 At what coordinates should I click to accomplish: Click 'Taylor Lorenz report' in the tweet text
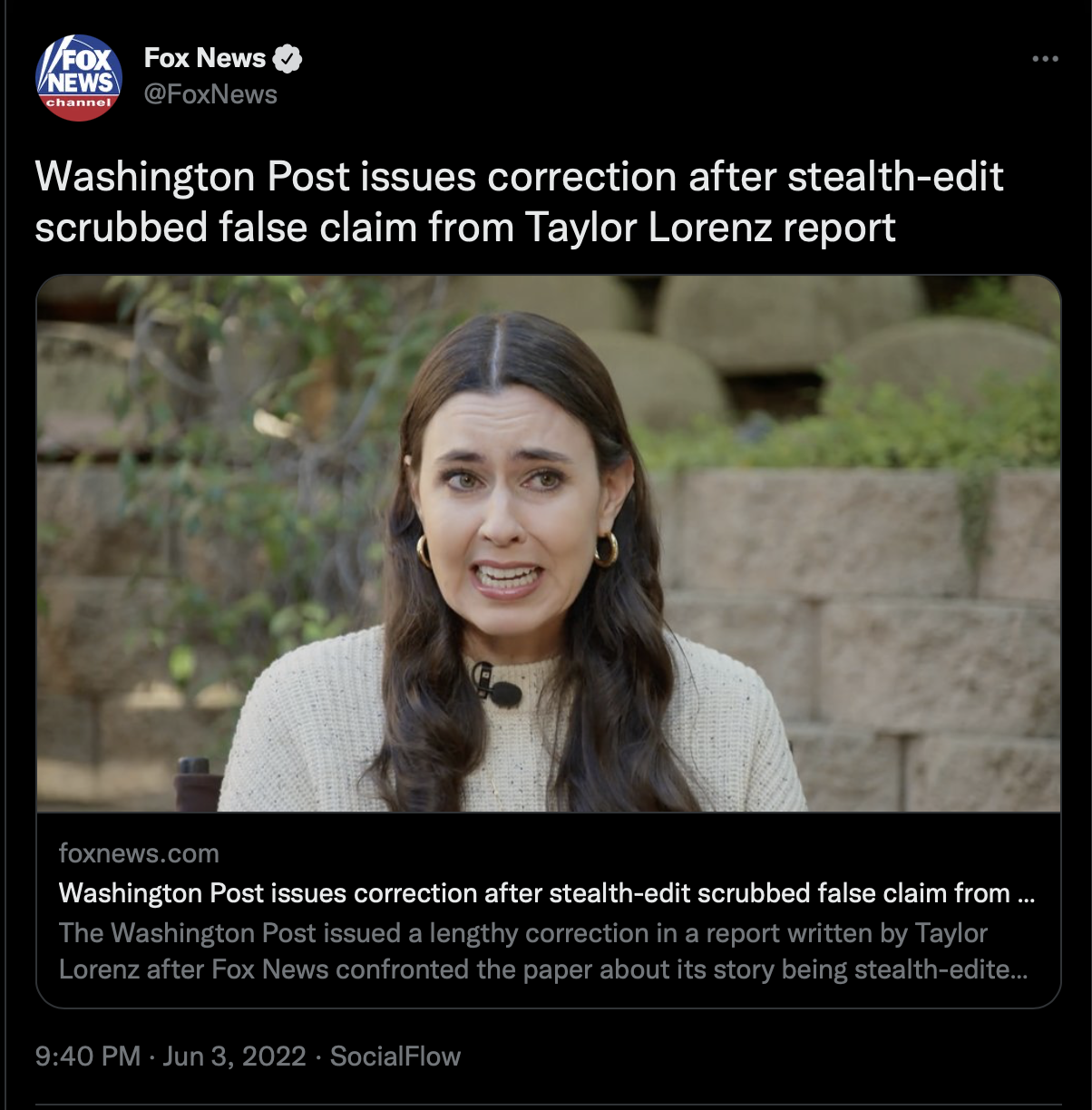(710, 228)
